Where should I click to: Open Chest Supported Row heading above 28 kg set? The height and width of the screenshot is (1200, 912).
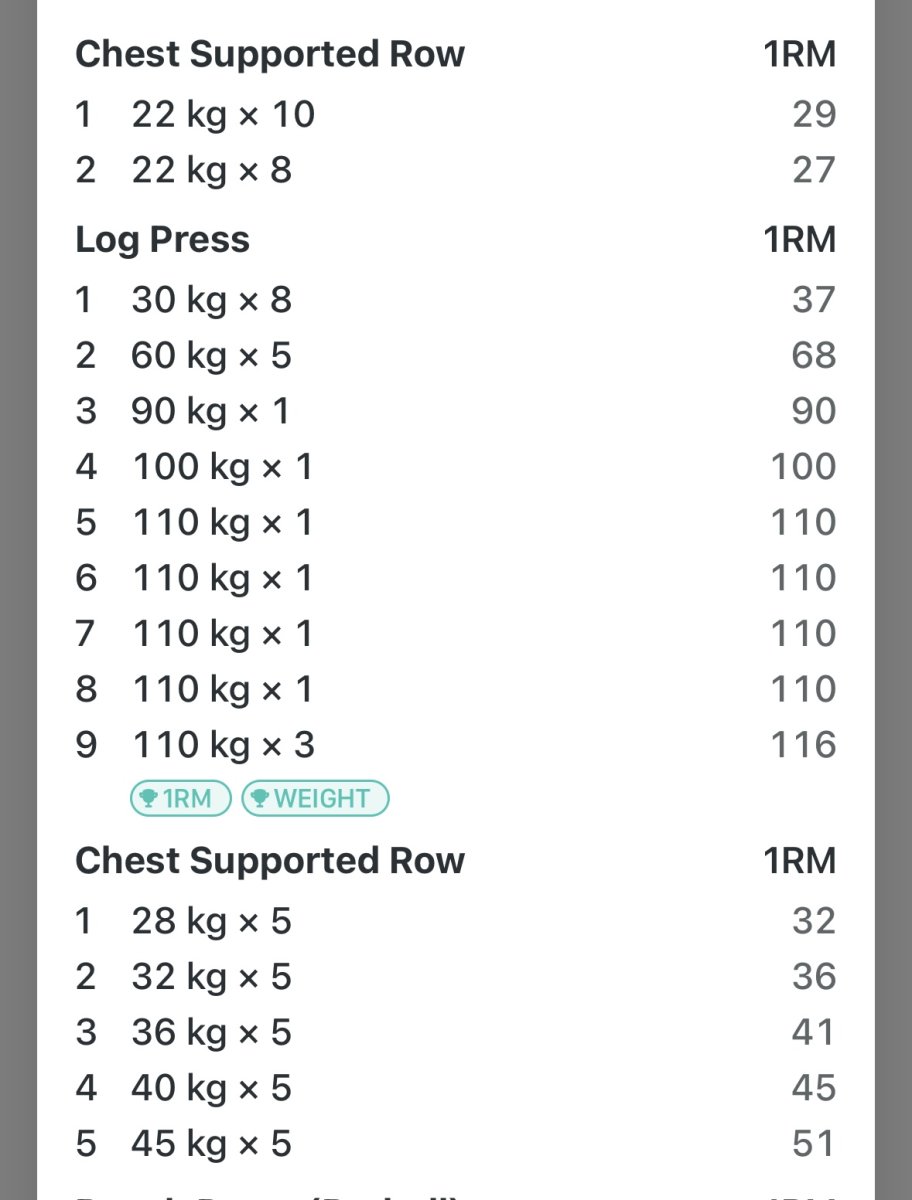[270, 861]
